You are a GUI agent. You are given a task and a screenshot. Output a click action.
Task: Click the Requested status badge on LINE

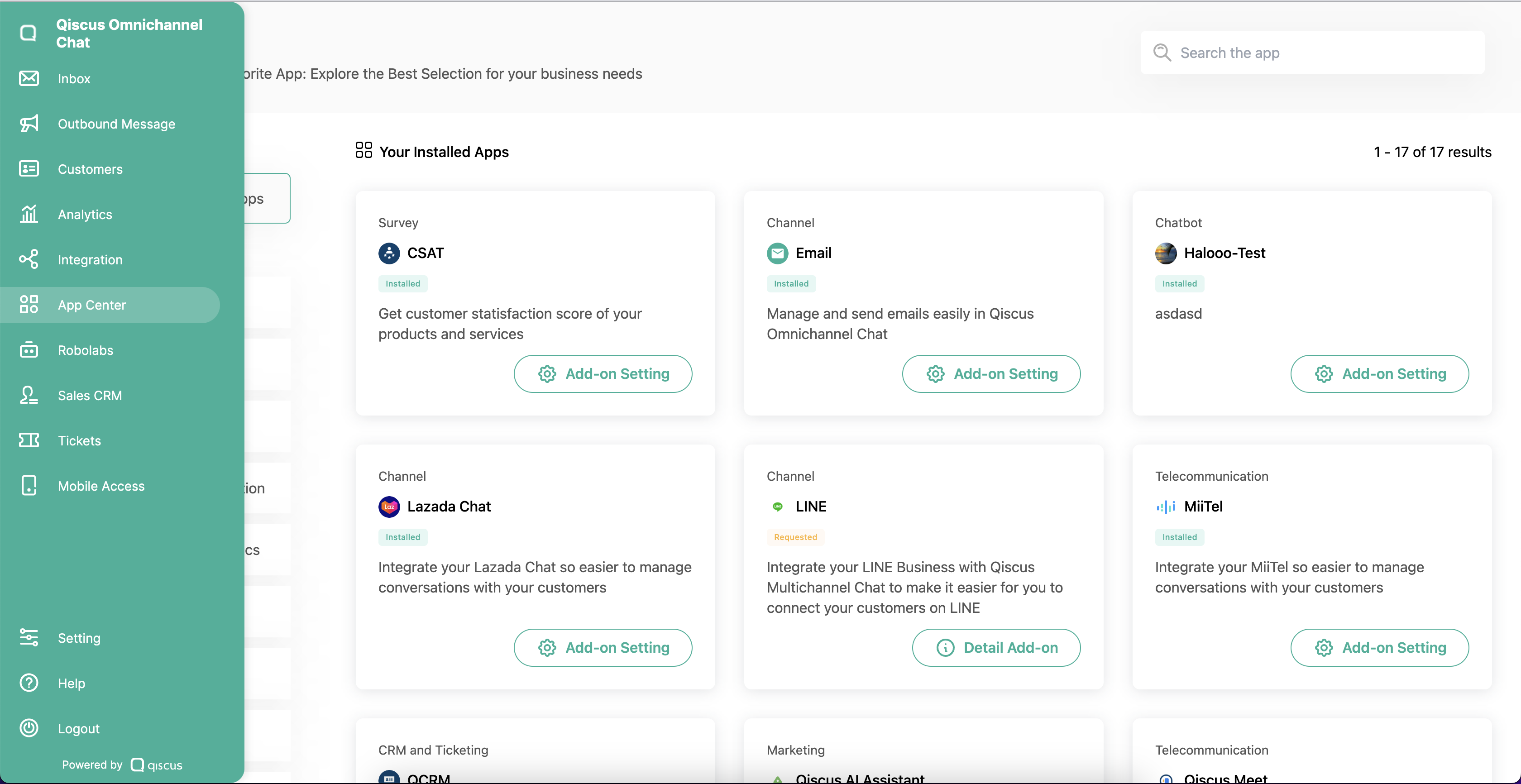tap(795, 537)
